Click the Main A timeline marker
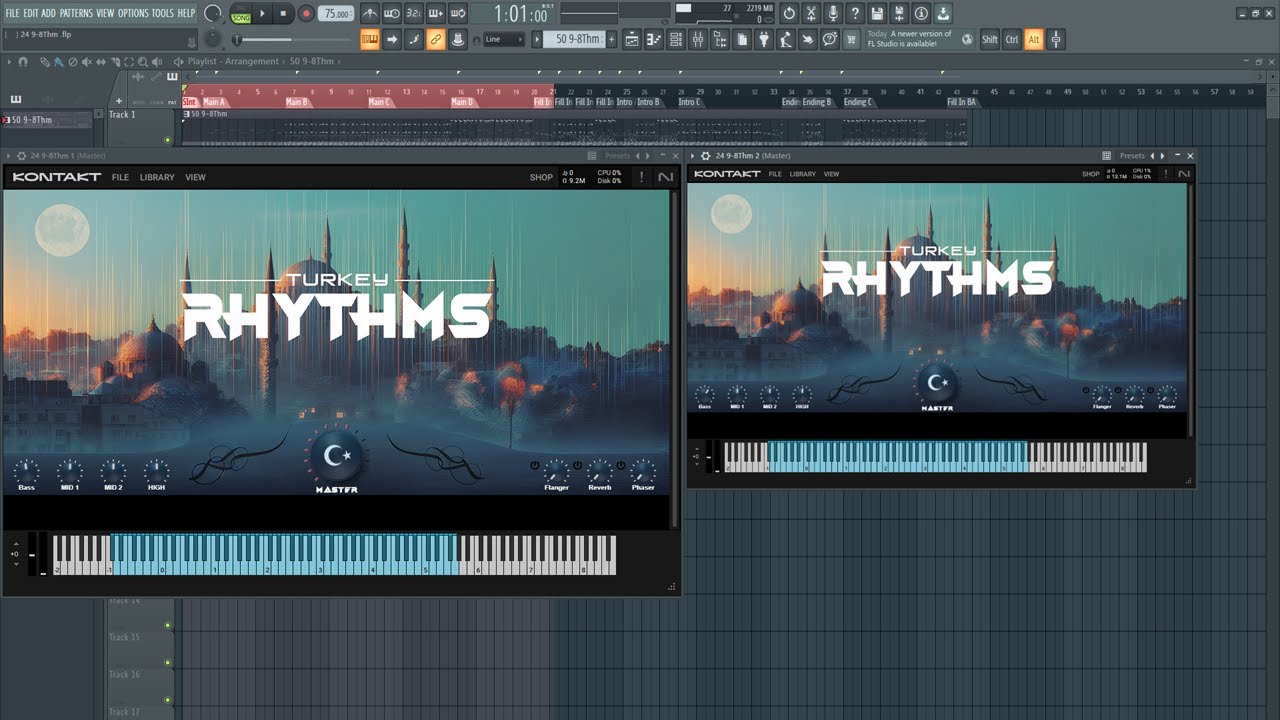 (x=216, y=102)
